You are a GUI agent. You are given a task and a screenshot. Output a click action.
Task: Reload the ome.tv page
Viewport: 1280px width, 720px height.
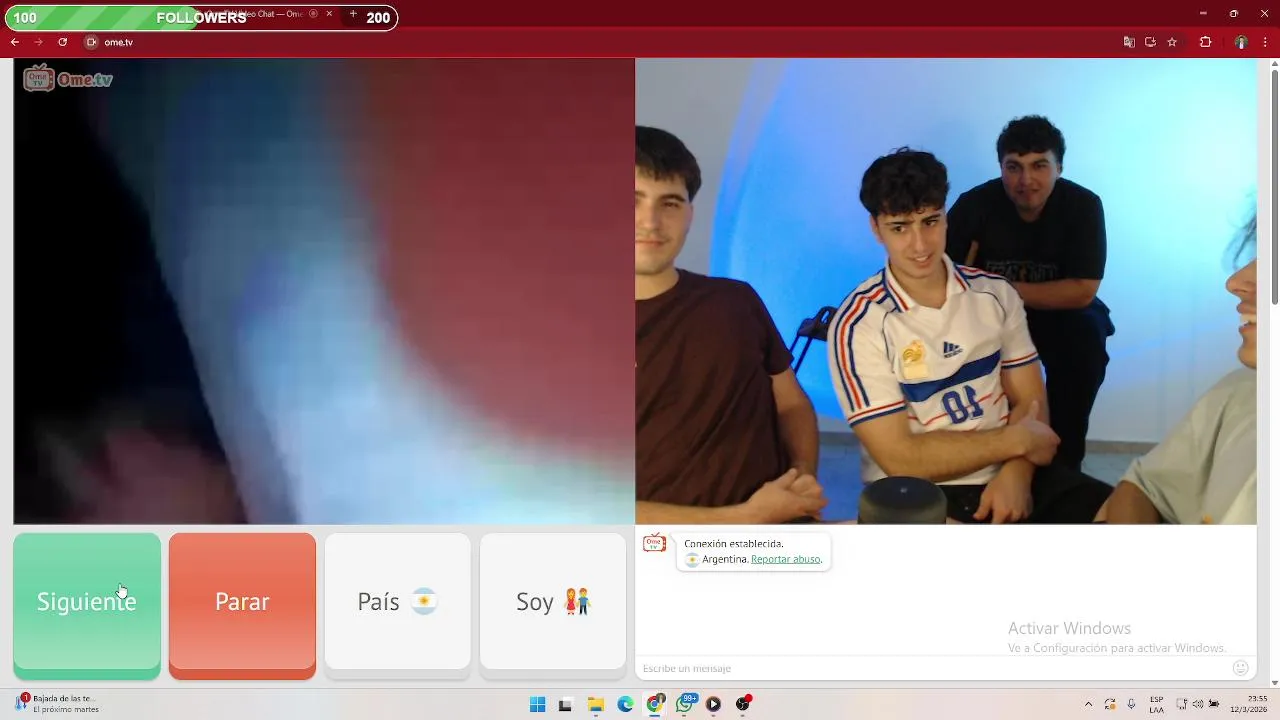pyautogui.click(x=62, y=42)
